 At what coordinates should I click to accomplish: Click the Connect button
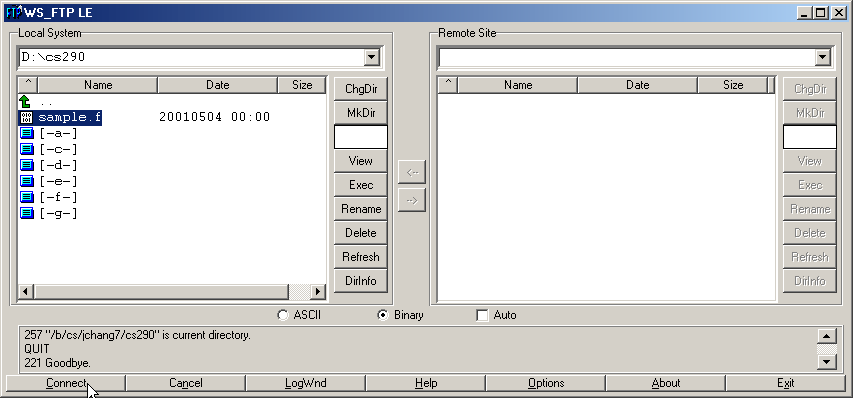coord(66,383)
